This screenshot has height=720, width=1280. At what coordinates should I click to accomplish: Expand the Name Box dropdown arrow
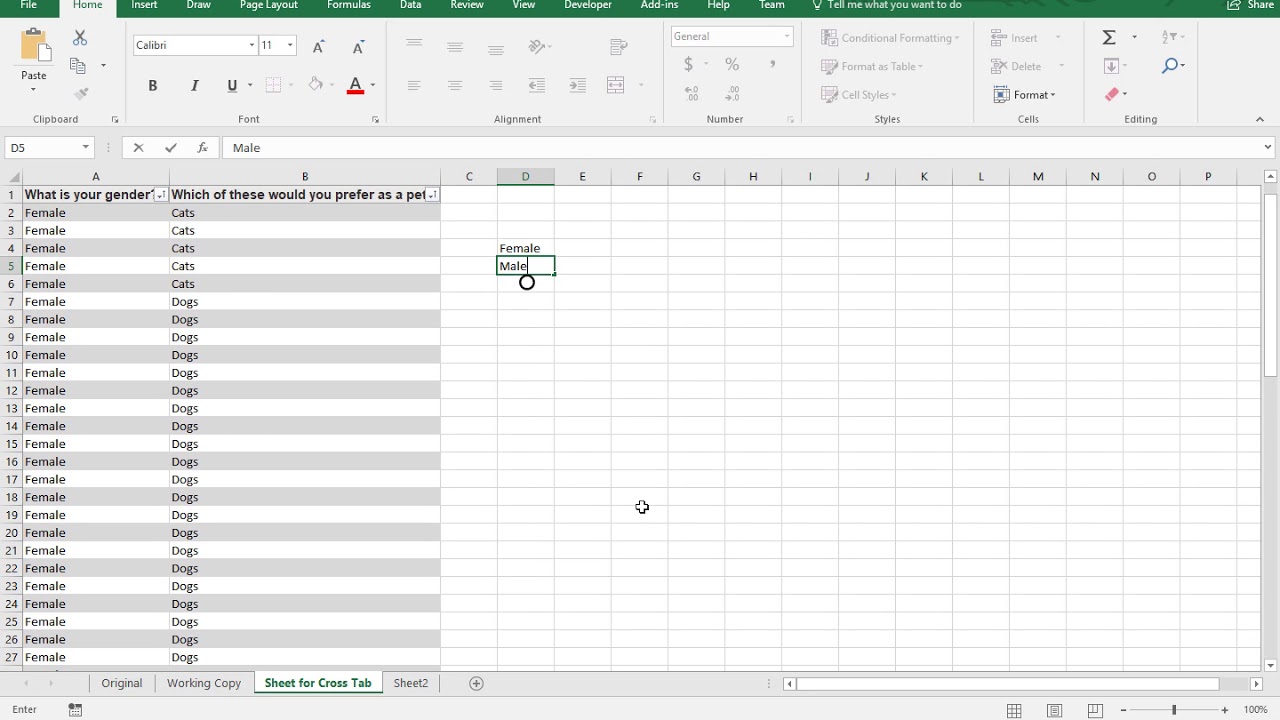click(x=85, y=148)
